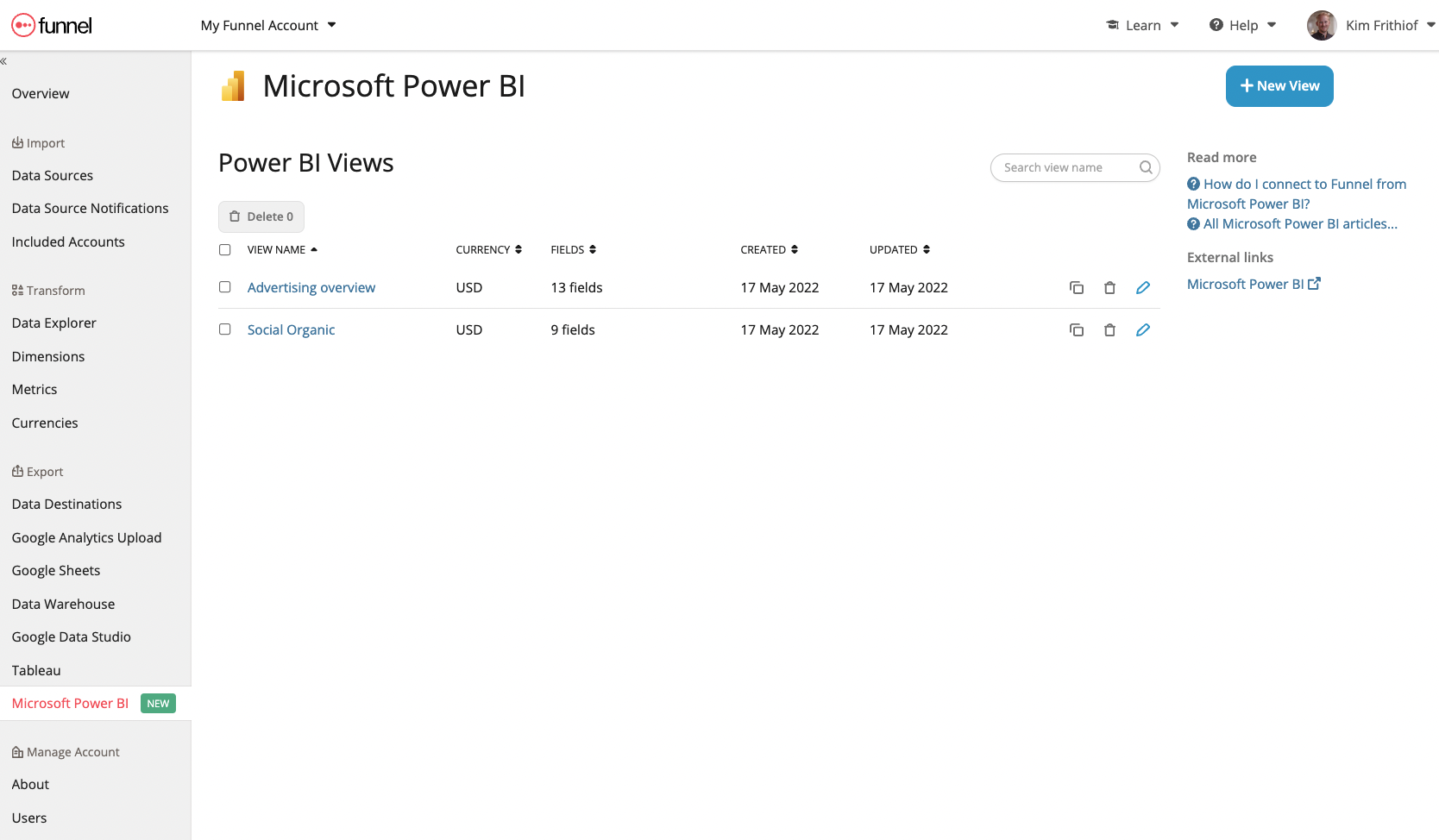1439x840 pixels.
Task: Click the Delete 0 button
Action: point(261,216)
